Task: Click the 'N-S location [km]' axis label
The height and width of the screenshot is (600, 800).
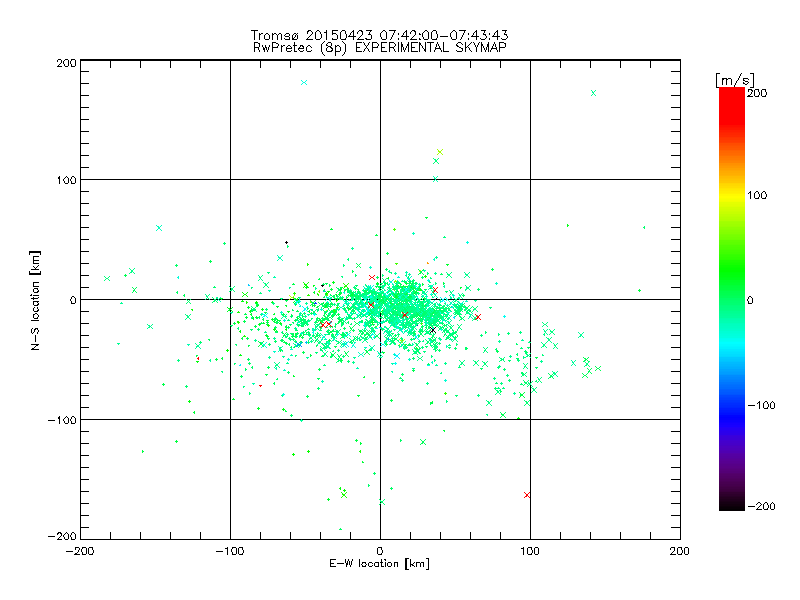Action: tap(35, 300)
